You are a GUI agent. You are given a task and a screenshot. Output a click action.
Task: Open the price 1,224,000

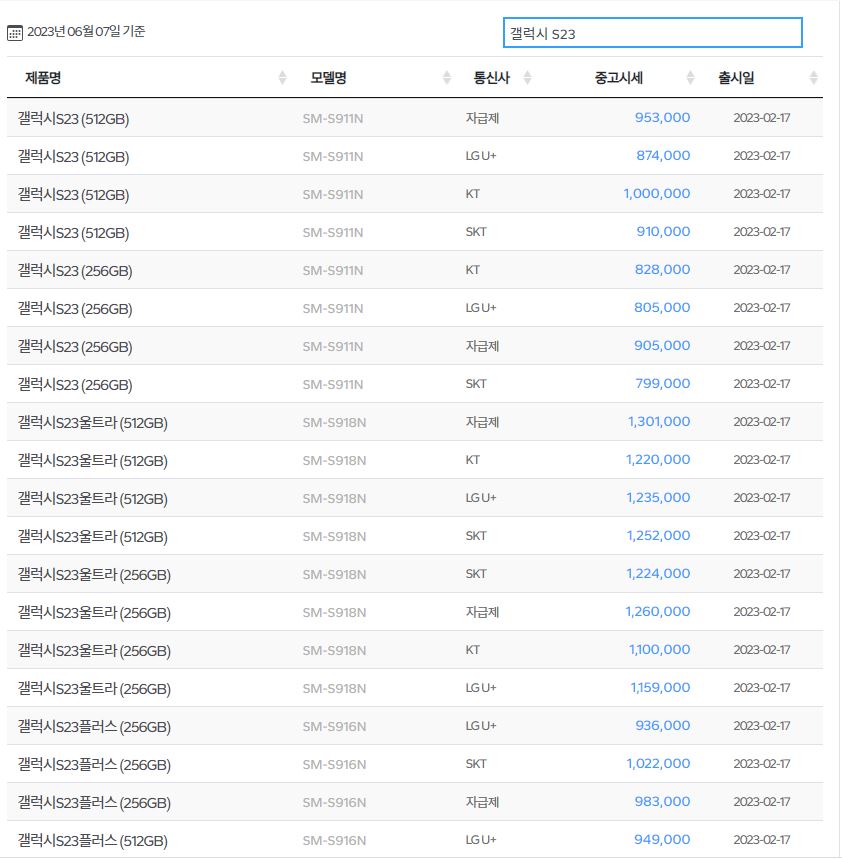(x=658, y=574)
